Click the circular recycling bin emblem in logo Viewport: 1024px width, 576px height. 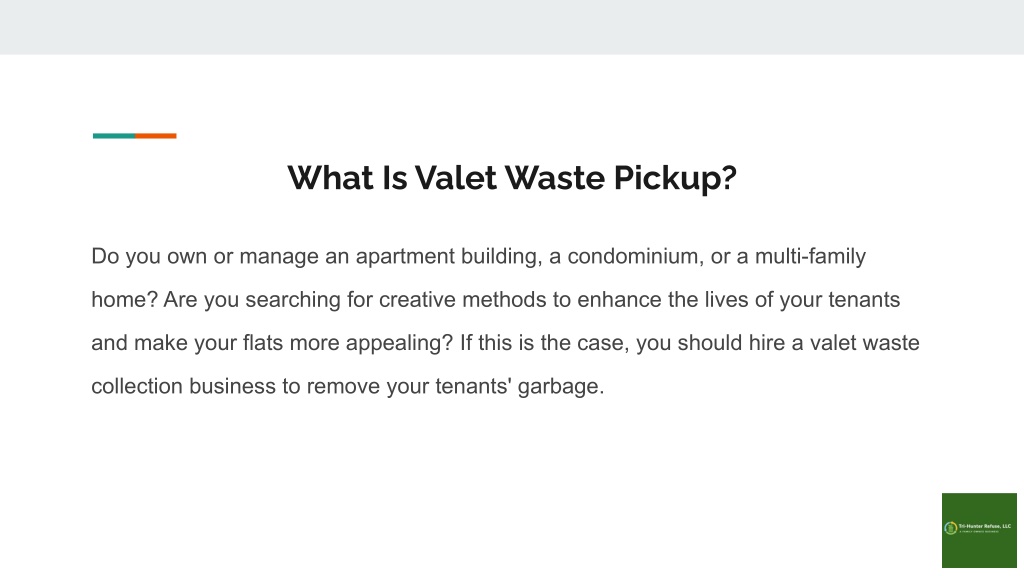[951, 528]
